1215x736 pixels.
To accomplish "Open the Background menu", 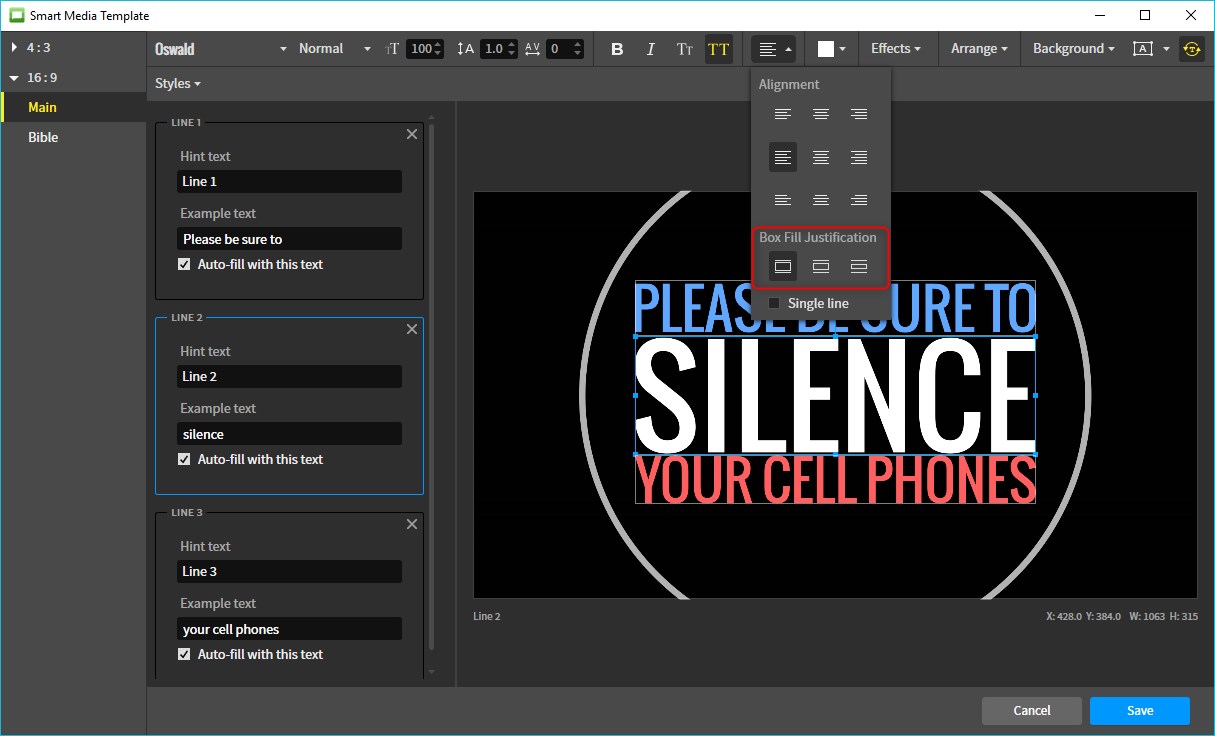I will point(1073,49).
